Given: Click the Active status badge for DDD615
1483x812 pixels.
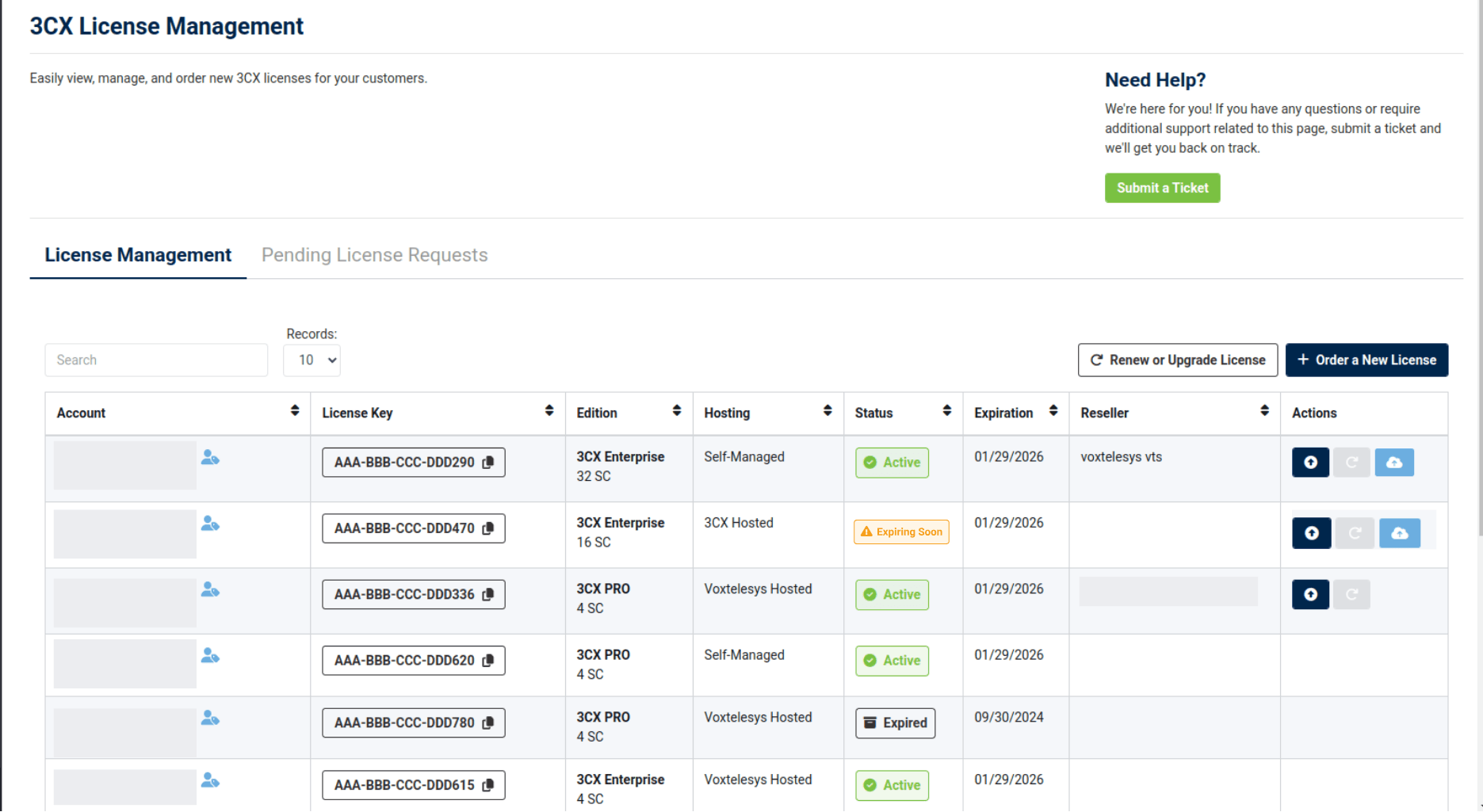Looking at the screenshot, I should pyautogui.click(x=892, y=786).
